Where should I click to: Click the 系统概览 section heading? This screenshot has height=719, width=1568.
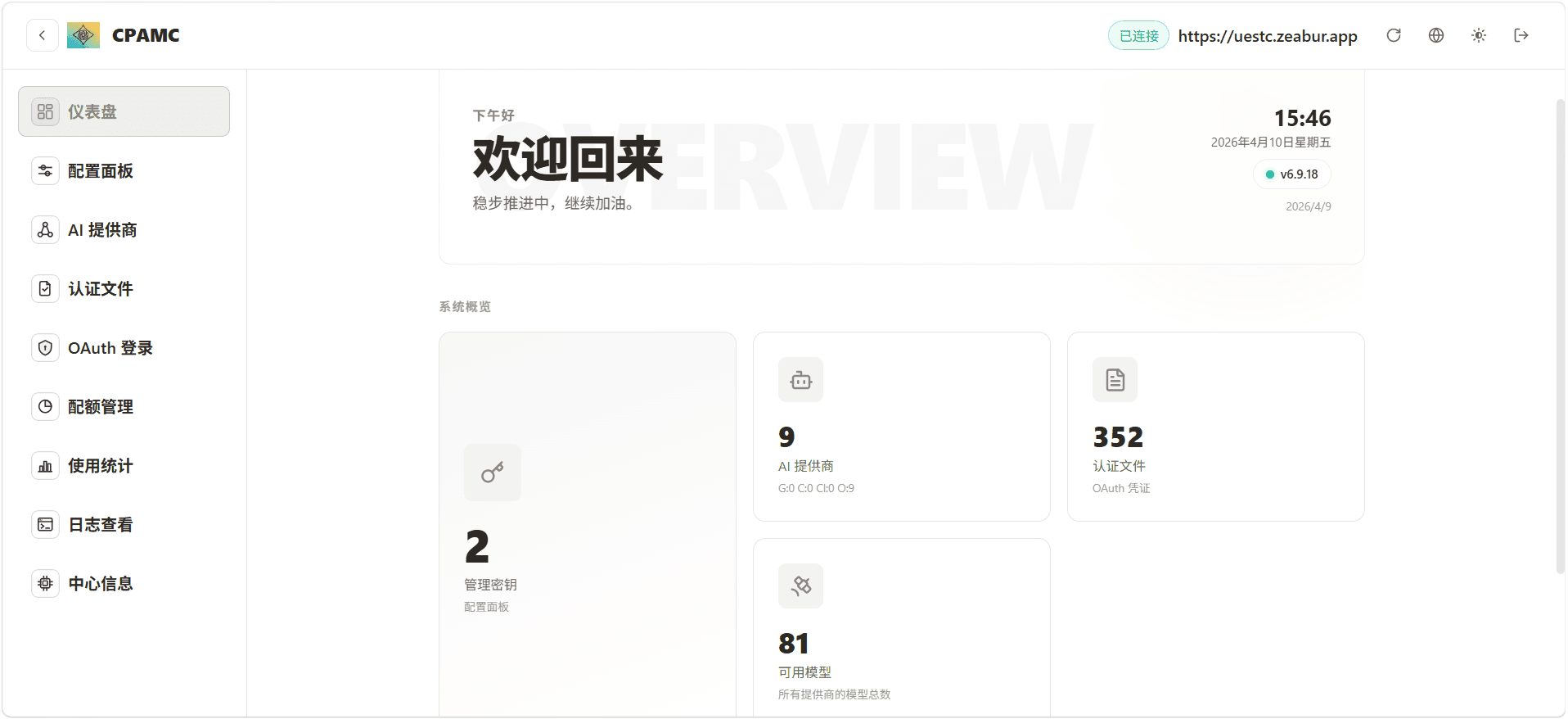tap(465, 306)
